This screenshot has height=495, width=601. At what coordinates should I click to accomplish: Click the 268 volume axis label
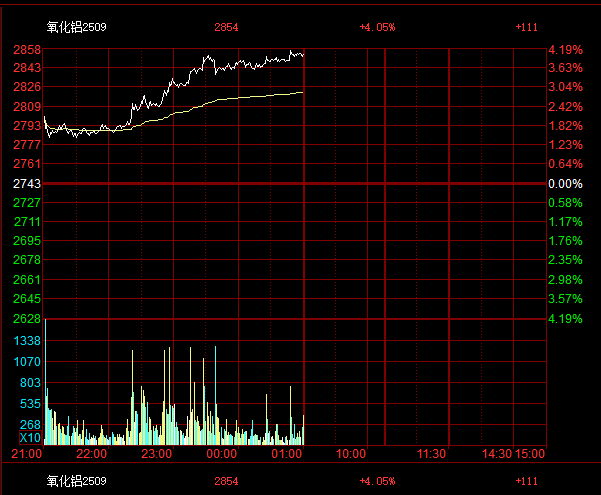tap(30, 424)
